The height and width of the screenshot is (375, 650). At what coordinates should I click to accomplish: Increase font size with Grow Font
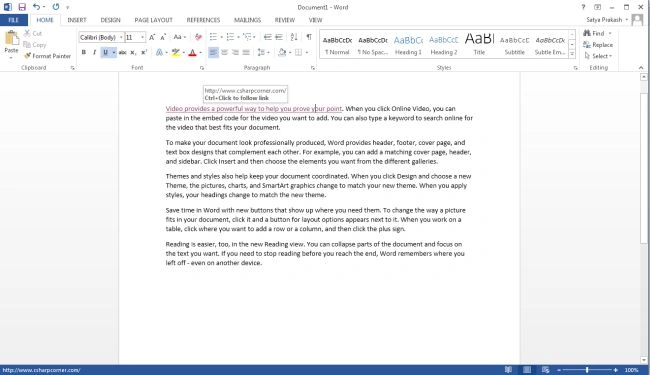[x=152, y=37]
